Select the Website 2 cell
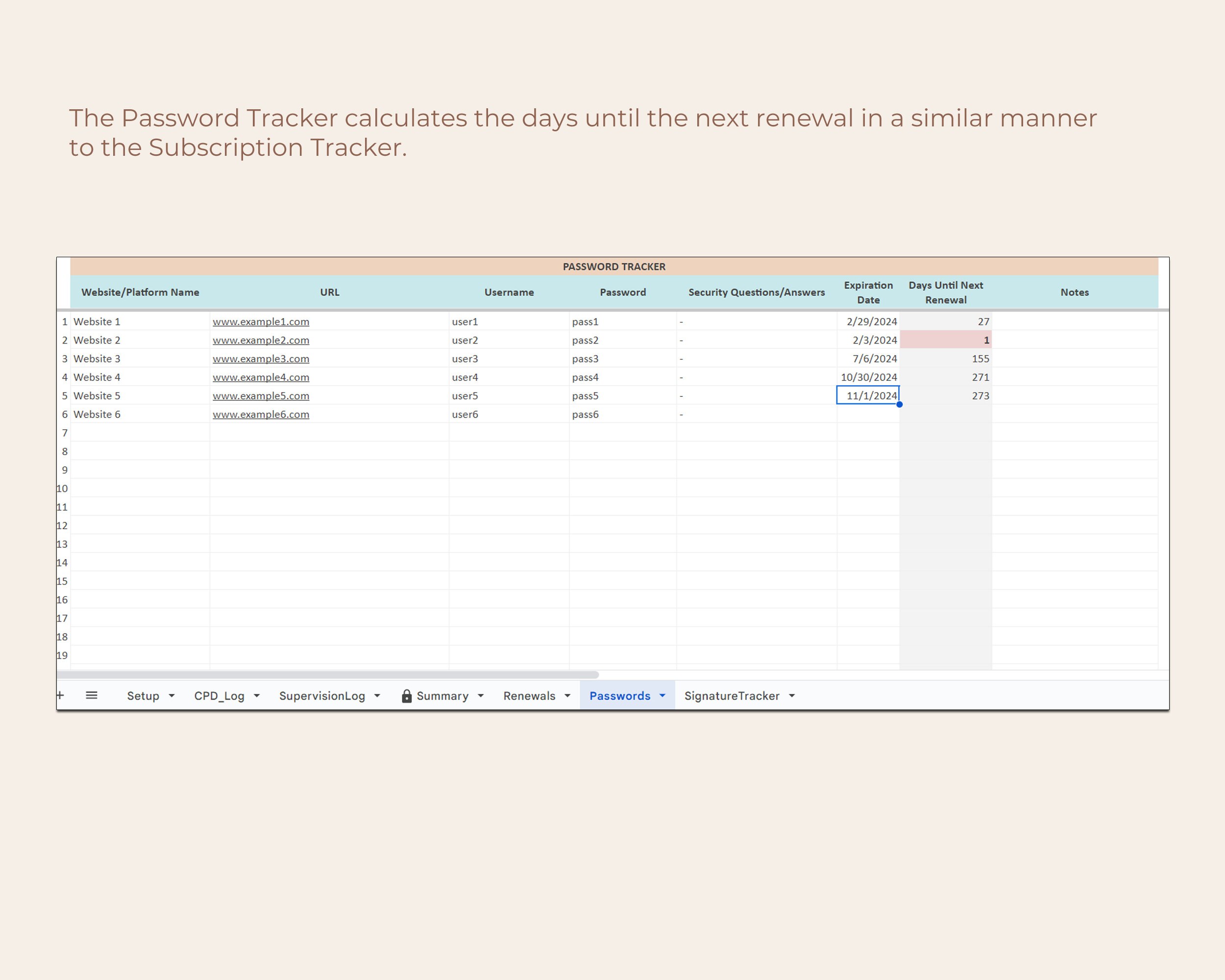Screen dimensions: 1225x980 (97, 340)
